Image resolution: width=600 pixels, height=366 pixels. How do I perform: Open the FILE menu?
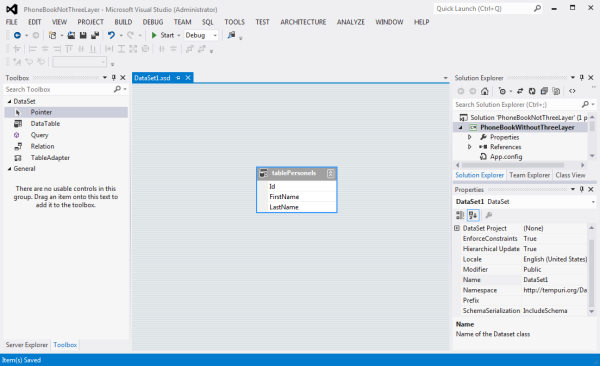(x=11, y=22)
